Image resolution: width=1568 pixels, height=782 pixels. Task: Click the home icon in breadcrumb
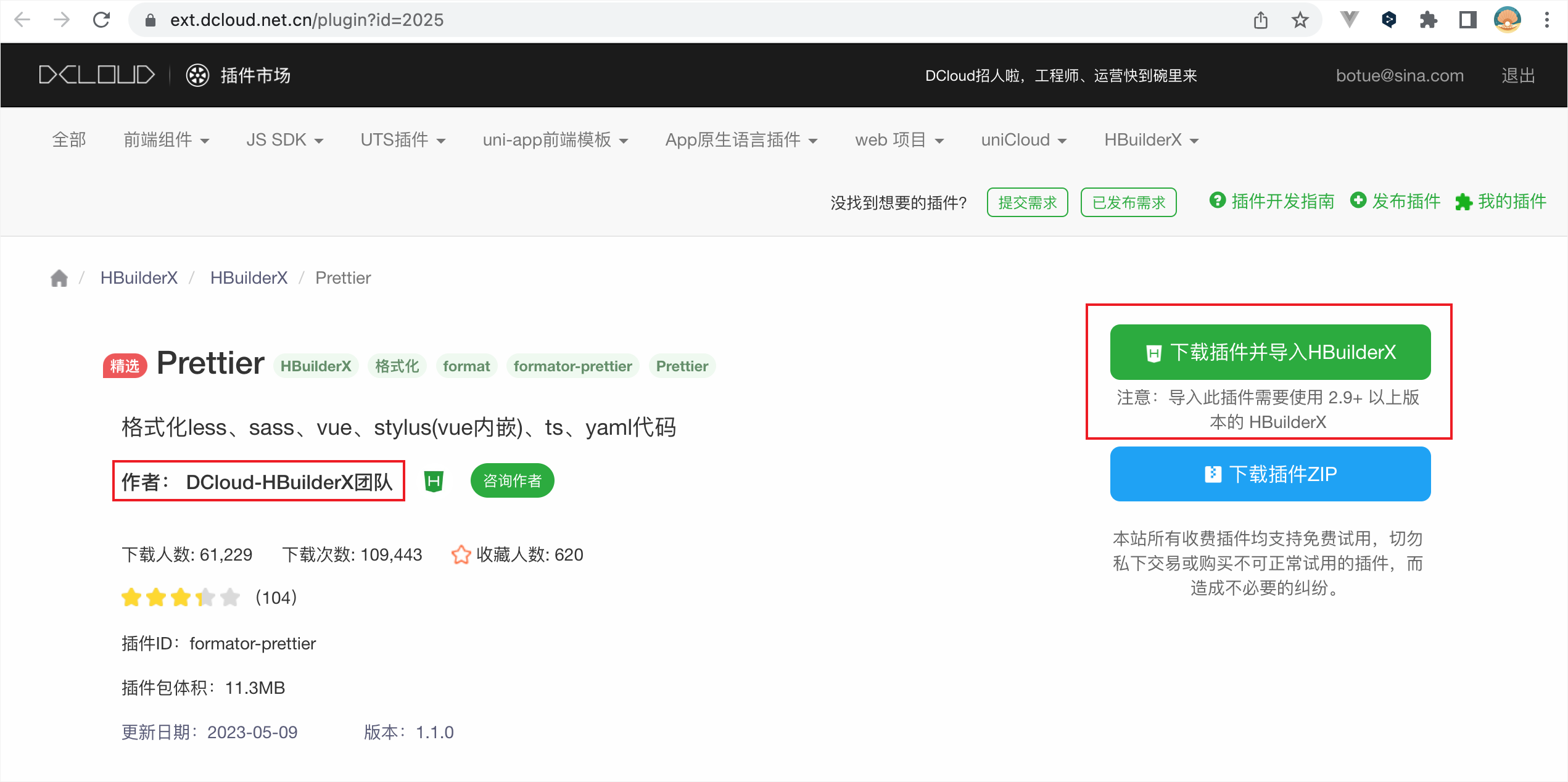point(59,278)
